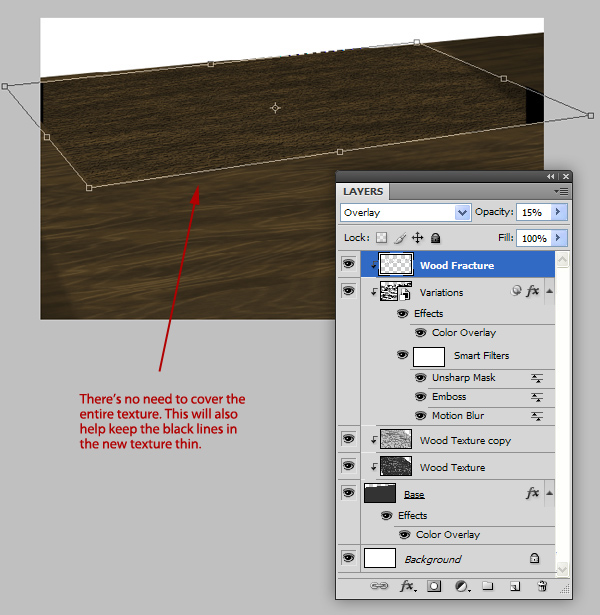Hide the Wood Texture copy layer
600x615 pixels.
tap(348, 439)
